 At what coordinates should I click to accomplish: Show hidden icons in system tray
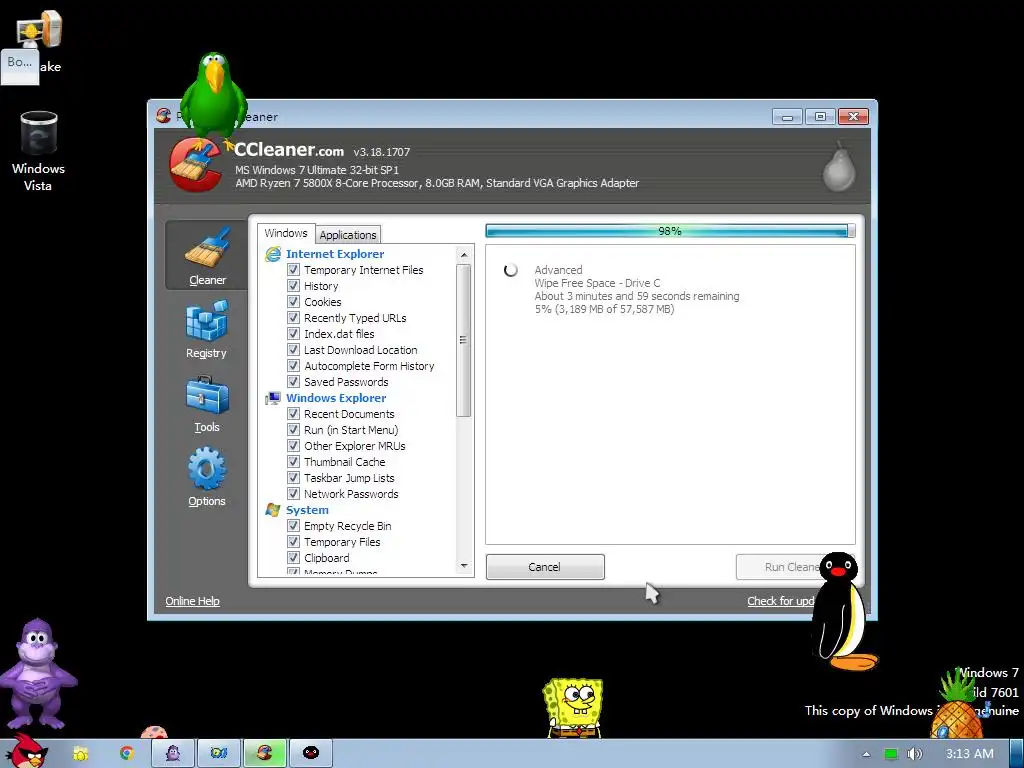867,754
